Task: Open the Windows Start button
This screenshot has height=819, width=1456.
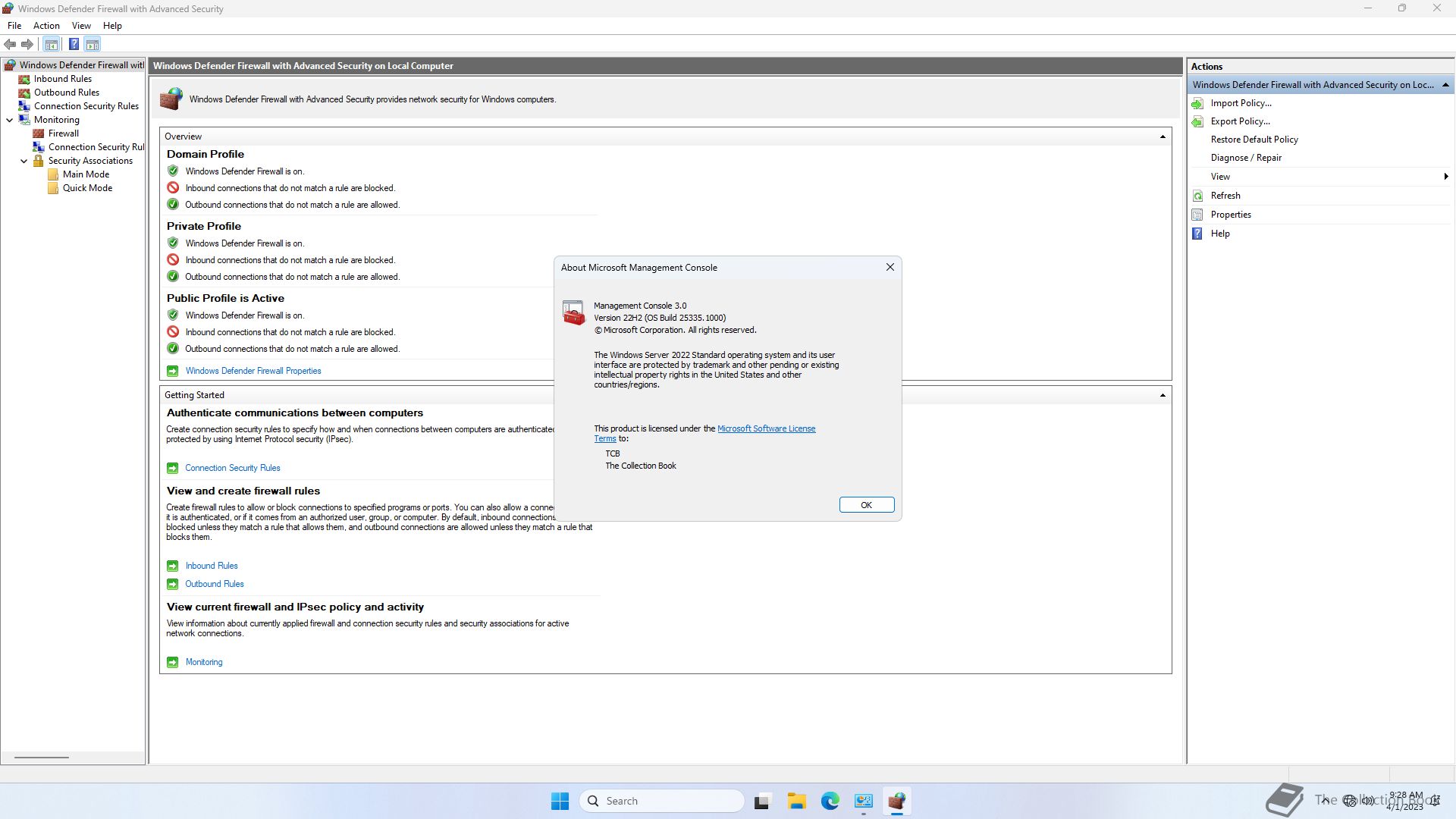Action: [560, 801]
